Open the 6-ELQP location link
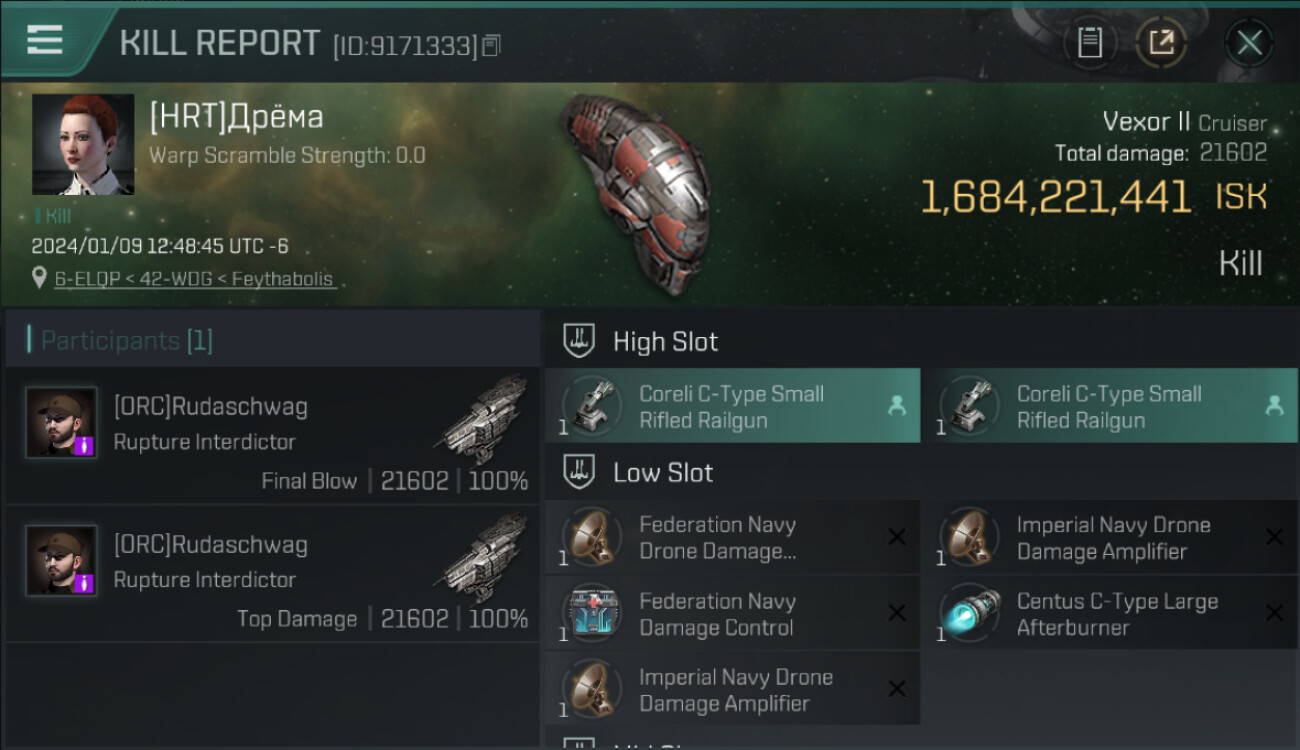Viewport: 1300px width, 750px height. click(x=194, y=279)
